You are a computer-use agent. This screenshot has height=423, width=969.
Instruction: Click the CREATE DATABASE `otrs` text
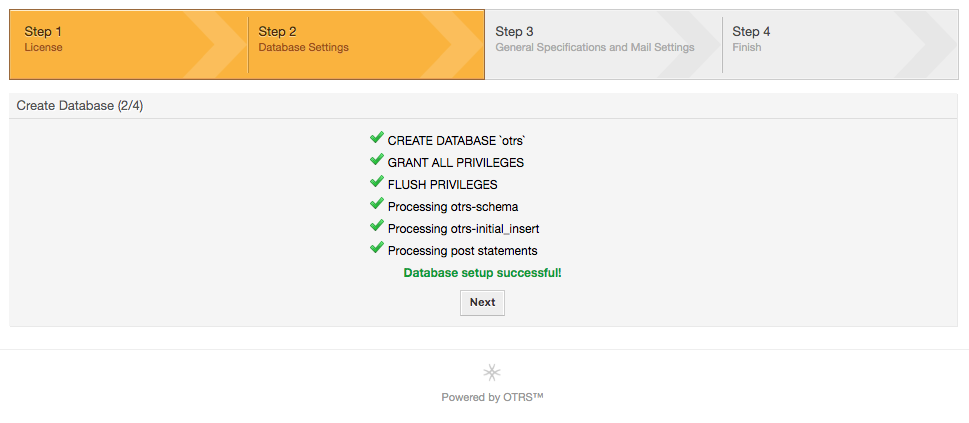pos(457,141)
